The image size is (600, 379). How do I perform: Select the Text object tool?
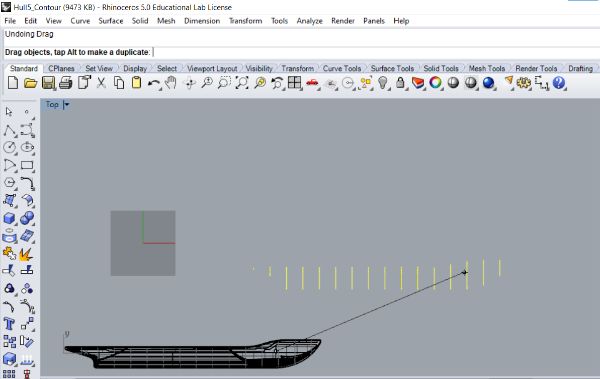pos(9,324)
